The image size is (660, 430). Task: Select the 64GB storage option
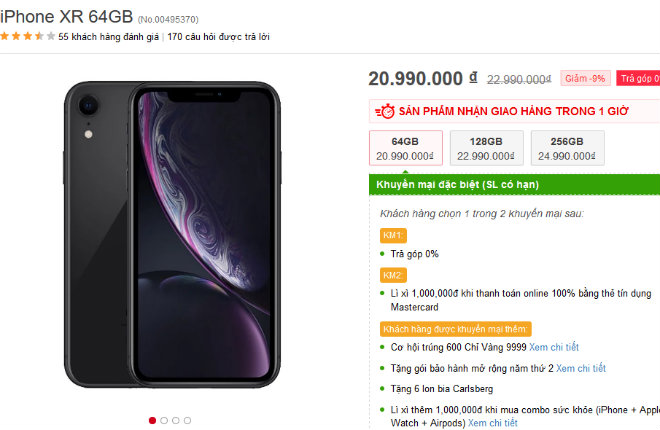[405, 147]
